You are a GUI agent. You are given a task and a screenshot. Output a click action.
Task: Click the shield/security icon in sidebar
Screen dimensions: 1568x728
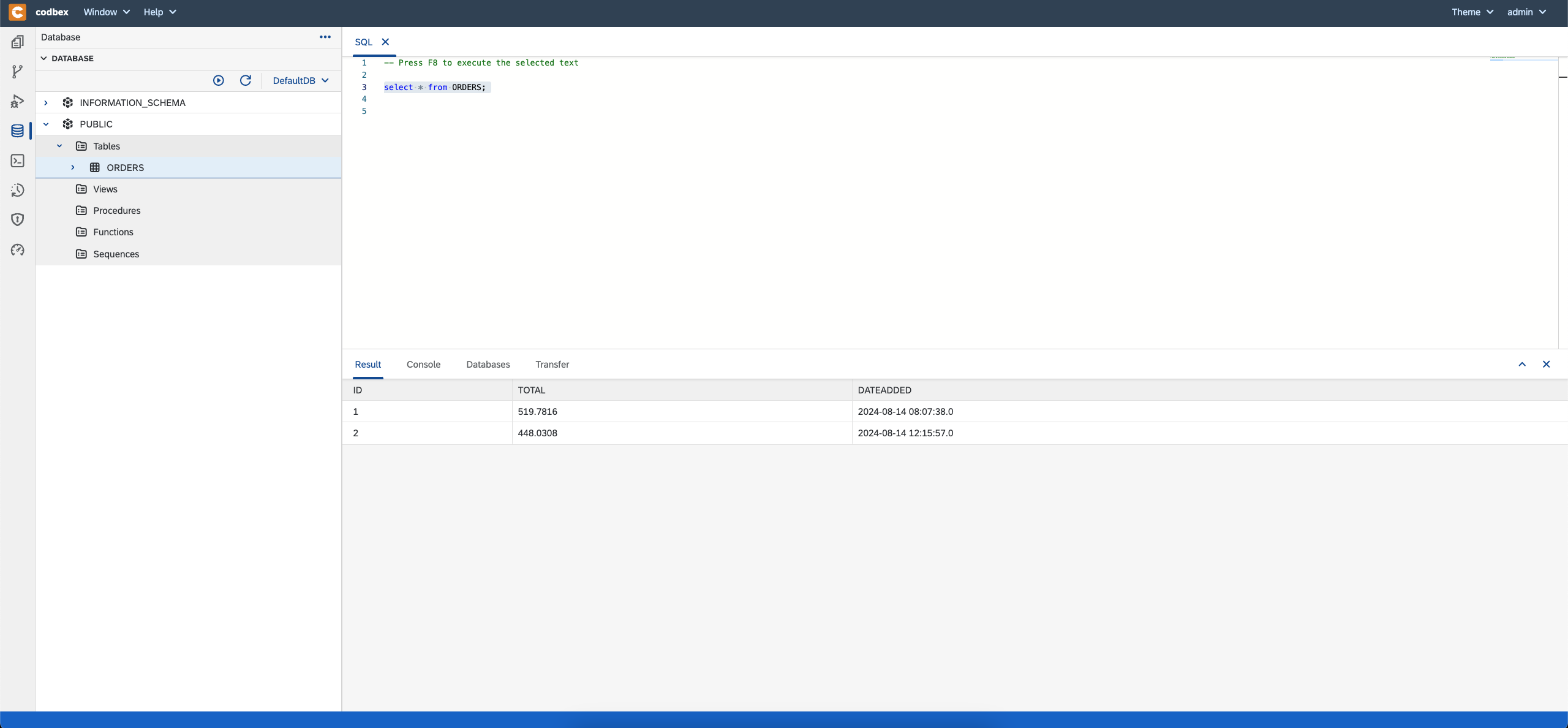(x=17, y=220)
